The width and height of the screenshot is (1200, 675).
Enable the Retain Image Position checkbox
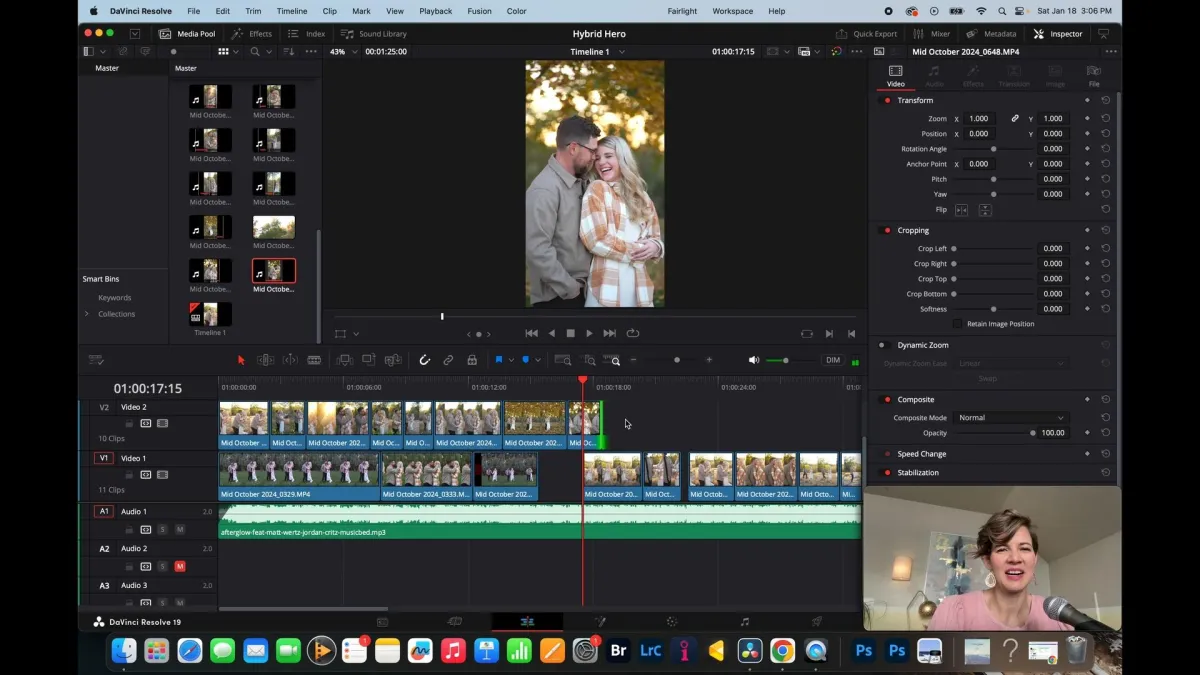click(x=957, y=324)
